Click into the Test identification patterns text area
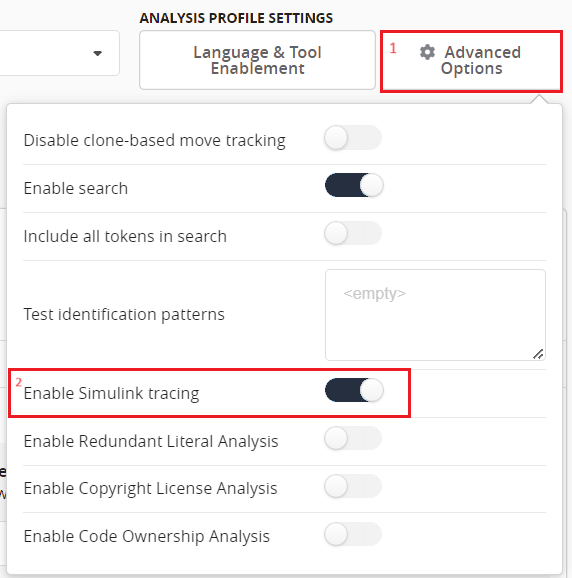 coord(435,315)
